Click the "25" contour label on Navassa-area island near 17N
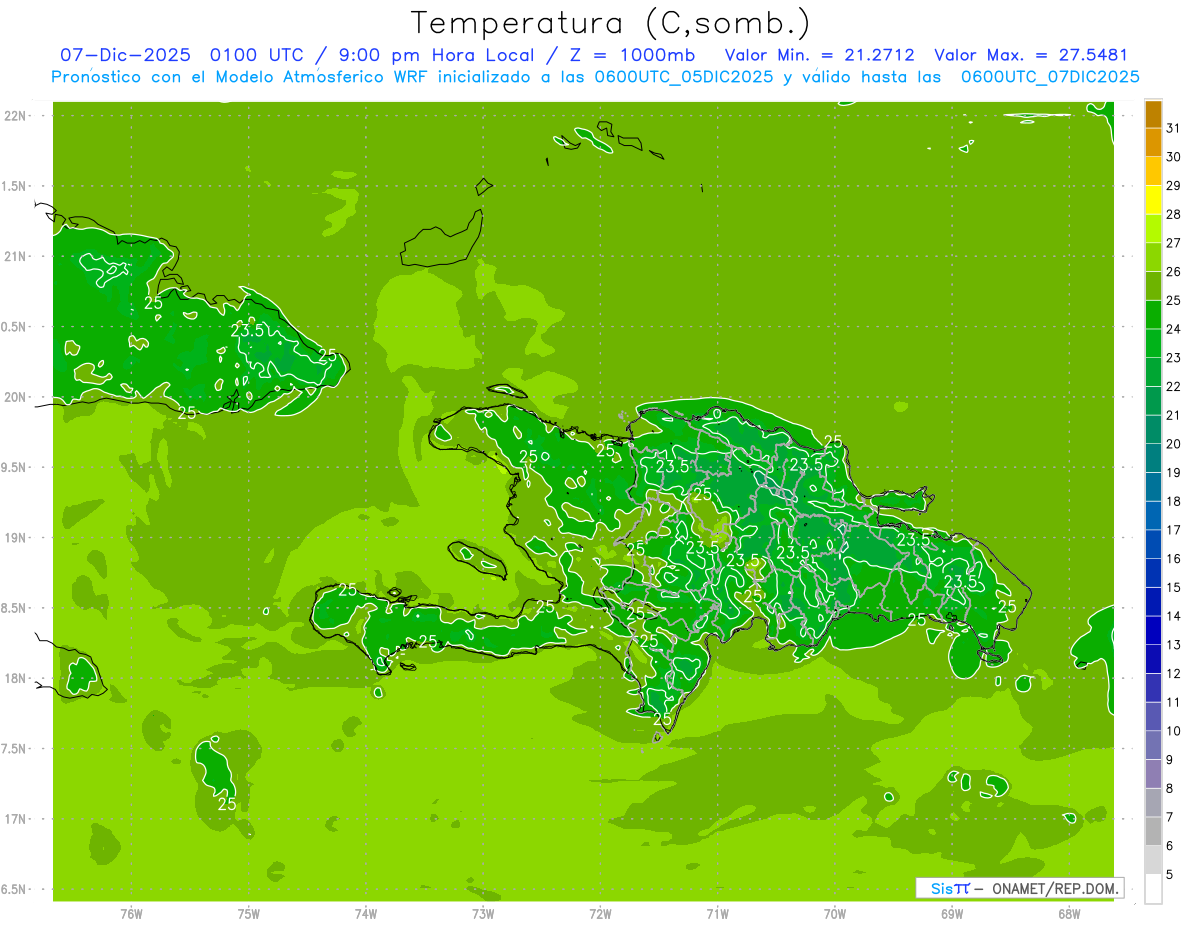This screenshot has height=927, width=1200. point(227,804)
